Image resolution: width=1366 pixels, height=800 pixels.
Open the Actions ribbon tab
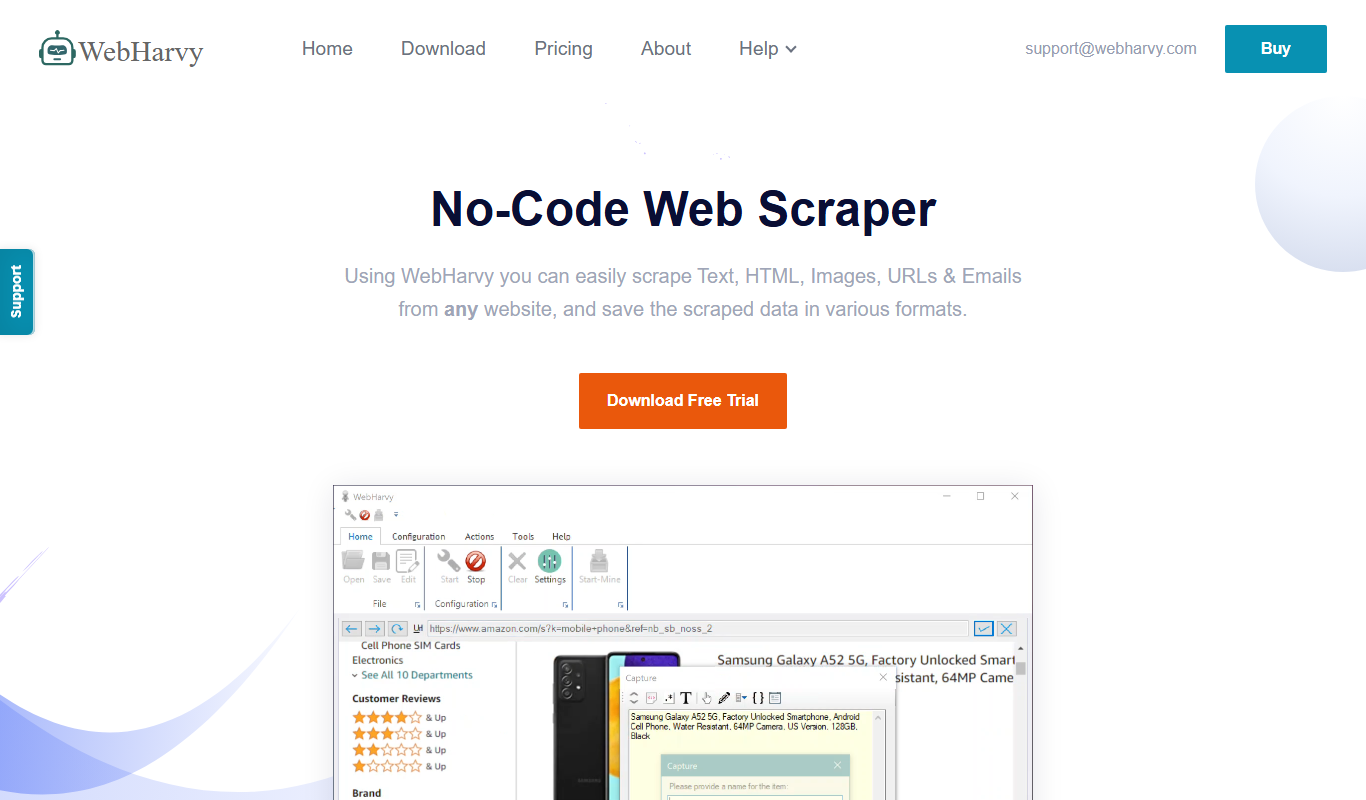(479, 536)
